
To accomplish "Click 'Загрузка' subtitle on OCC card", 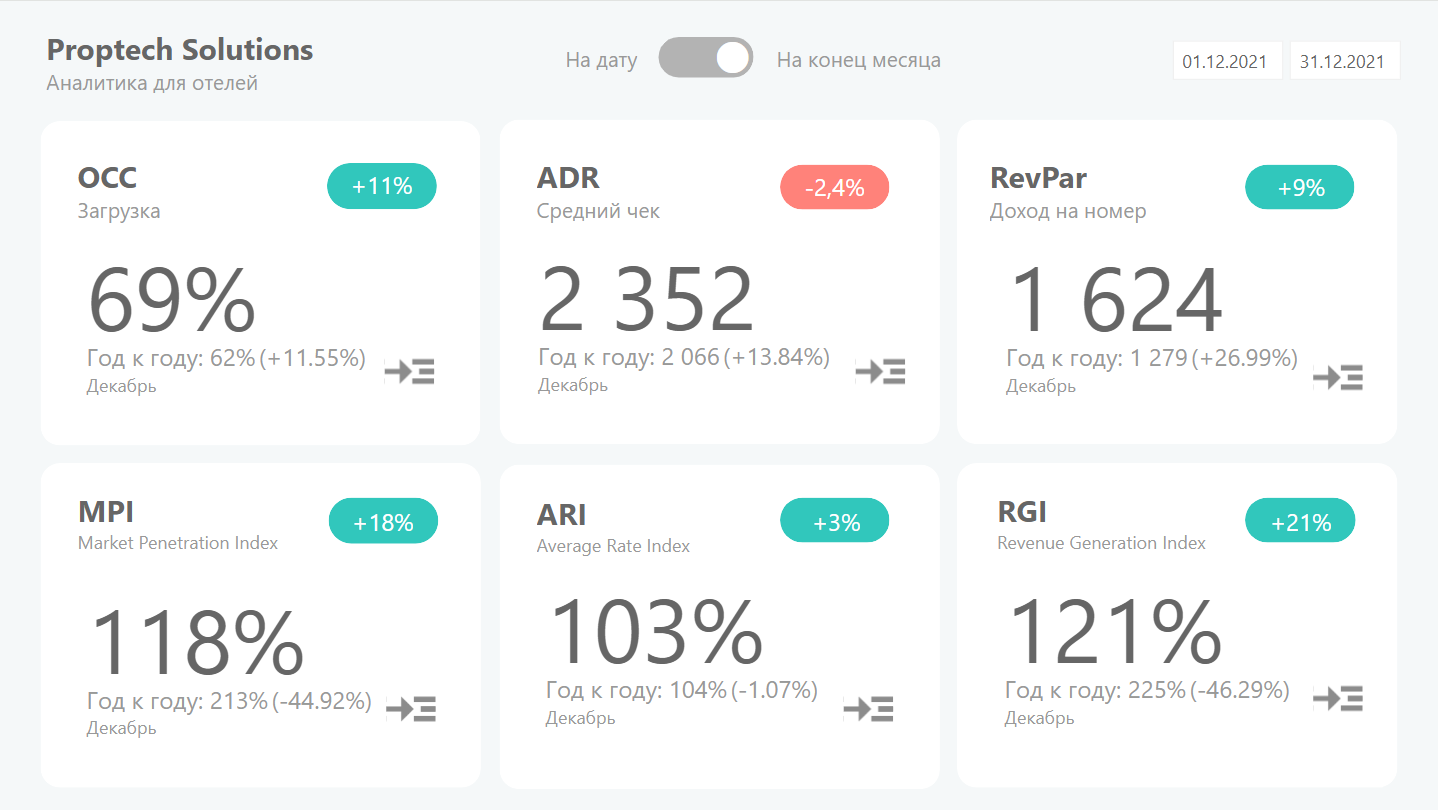I will [x=118, y=211].
